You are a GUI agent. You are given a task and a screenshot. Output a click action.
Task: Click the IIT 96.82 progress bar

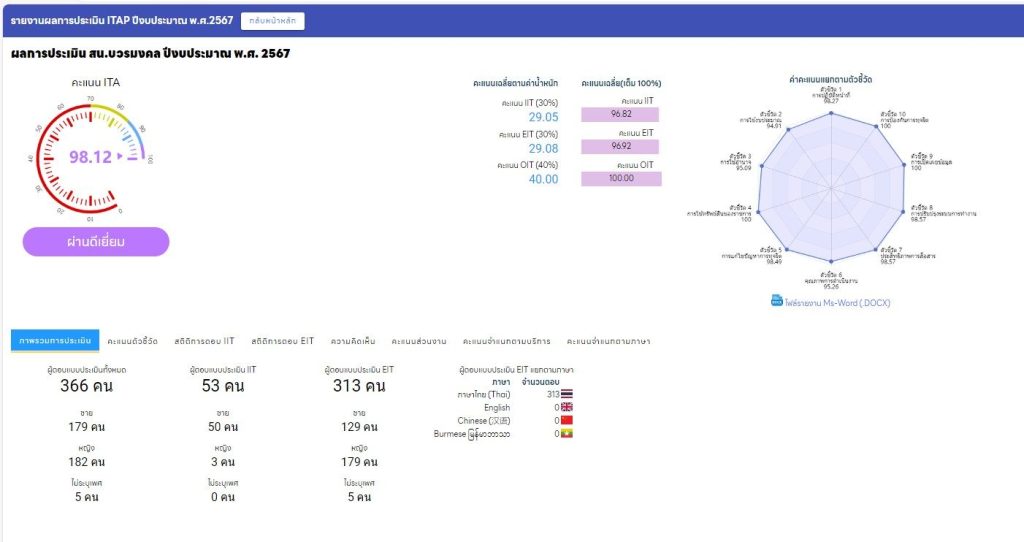tap(620, 114)
